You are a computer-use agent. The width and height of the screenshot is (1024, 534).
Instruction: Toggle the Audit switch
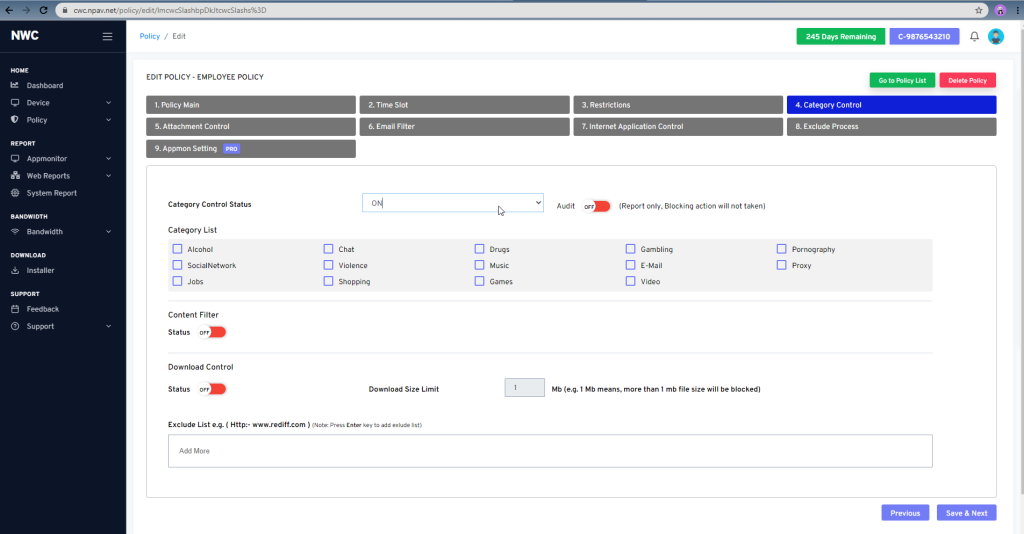tap(596, 206)
